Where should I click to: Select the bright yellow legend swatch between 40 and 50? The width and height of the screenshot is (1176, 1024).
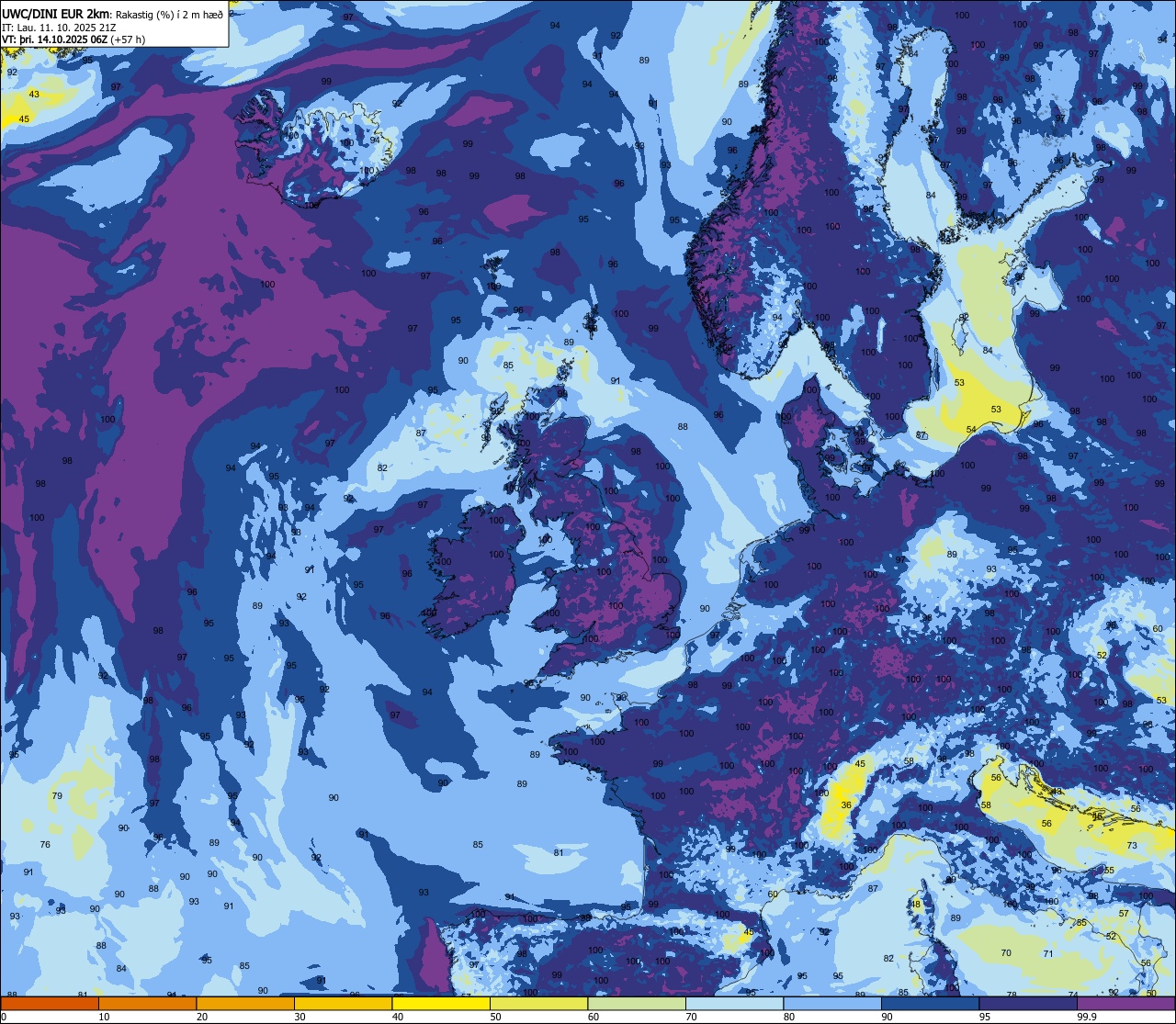coord(441,1003)
